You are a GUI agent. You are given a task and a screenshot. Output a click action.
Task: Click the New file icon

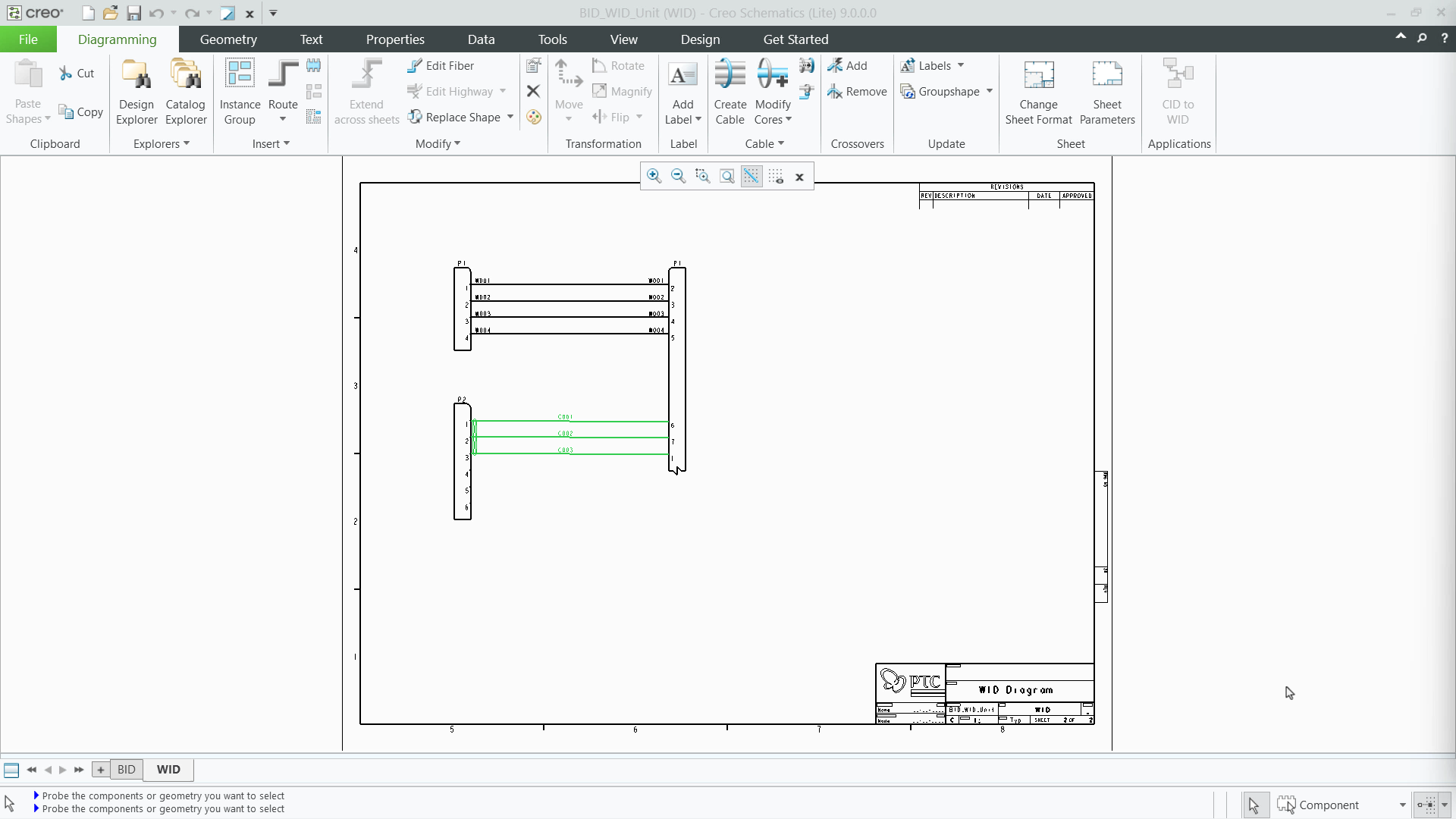point(88,13)
